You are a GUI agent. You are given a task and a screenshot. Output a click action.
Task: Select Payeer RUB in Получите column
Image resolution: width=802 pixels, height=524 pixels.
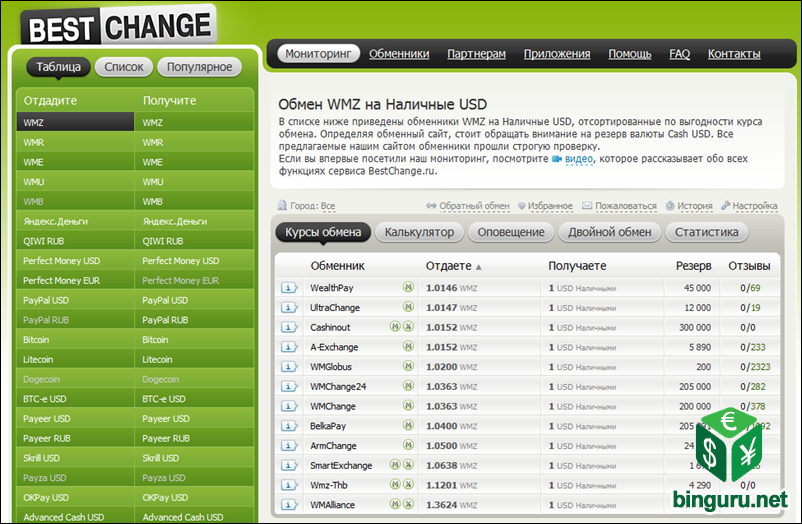point(194,439)
